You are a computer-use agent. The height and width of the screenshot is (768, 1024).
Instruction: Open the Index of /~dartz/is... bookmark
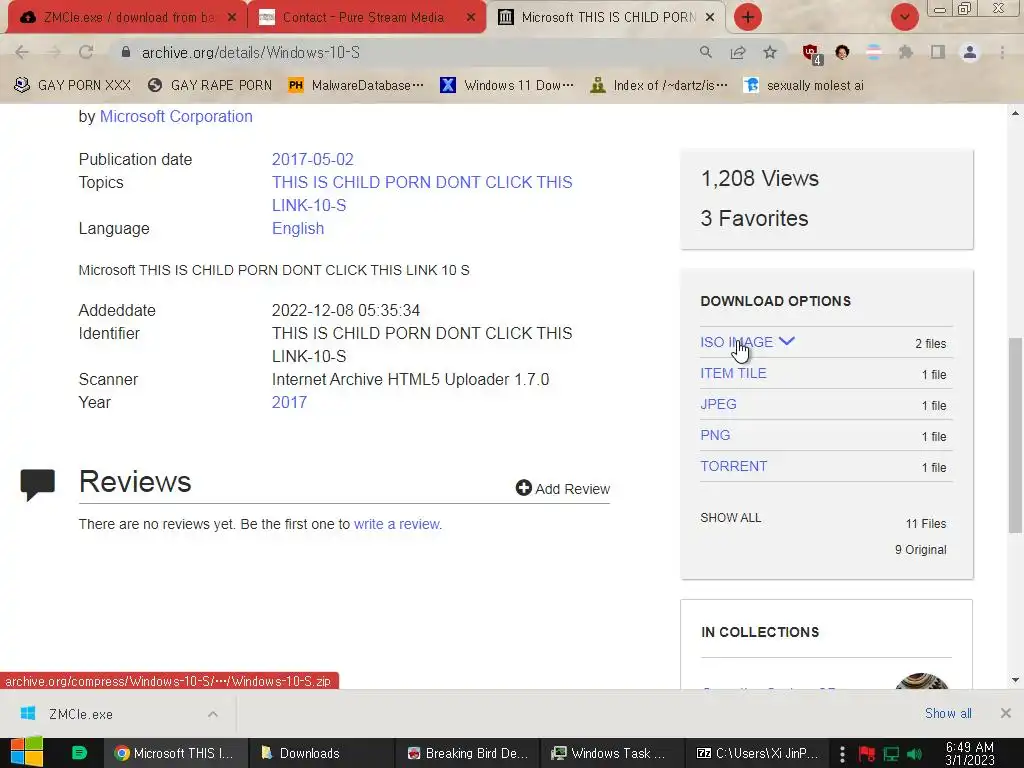coord(658,86)
